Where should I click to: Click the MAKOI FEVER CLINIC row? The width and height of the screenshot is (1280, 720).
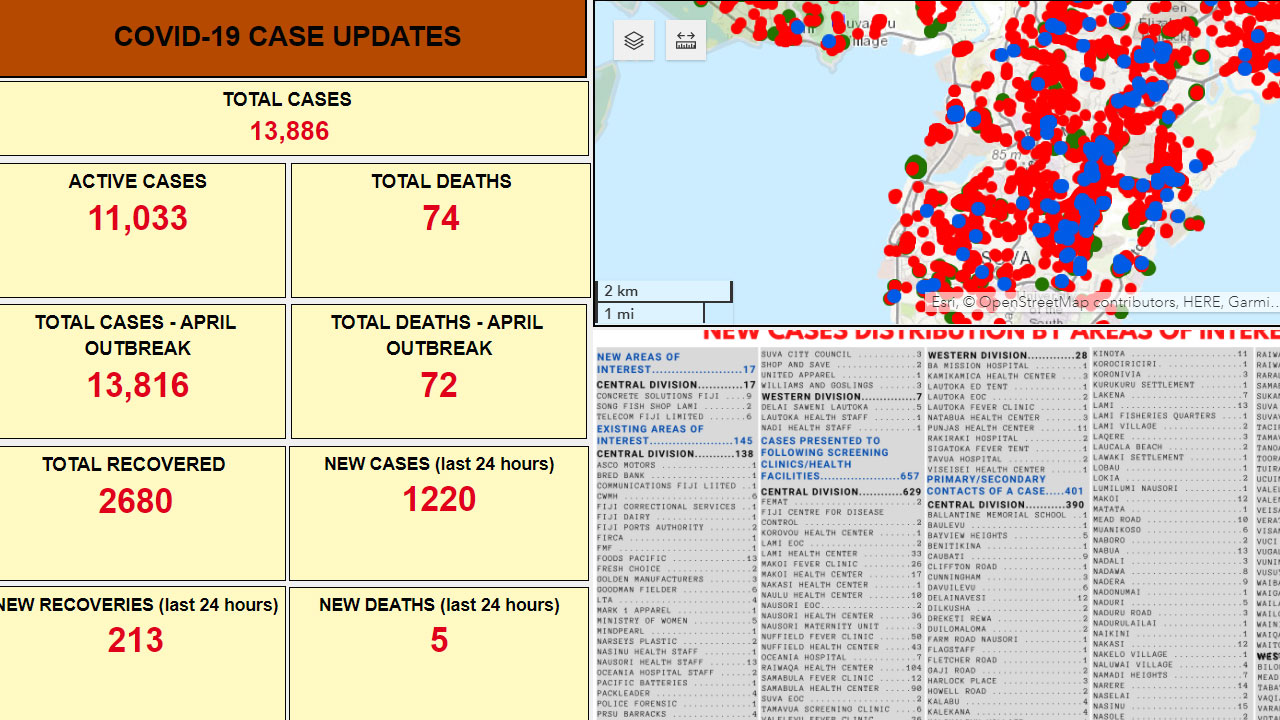(841, 564)
